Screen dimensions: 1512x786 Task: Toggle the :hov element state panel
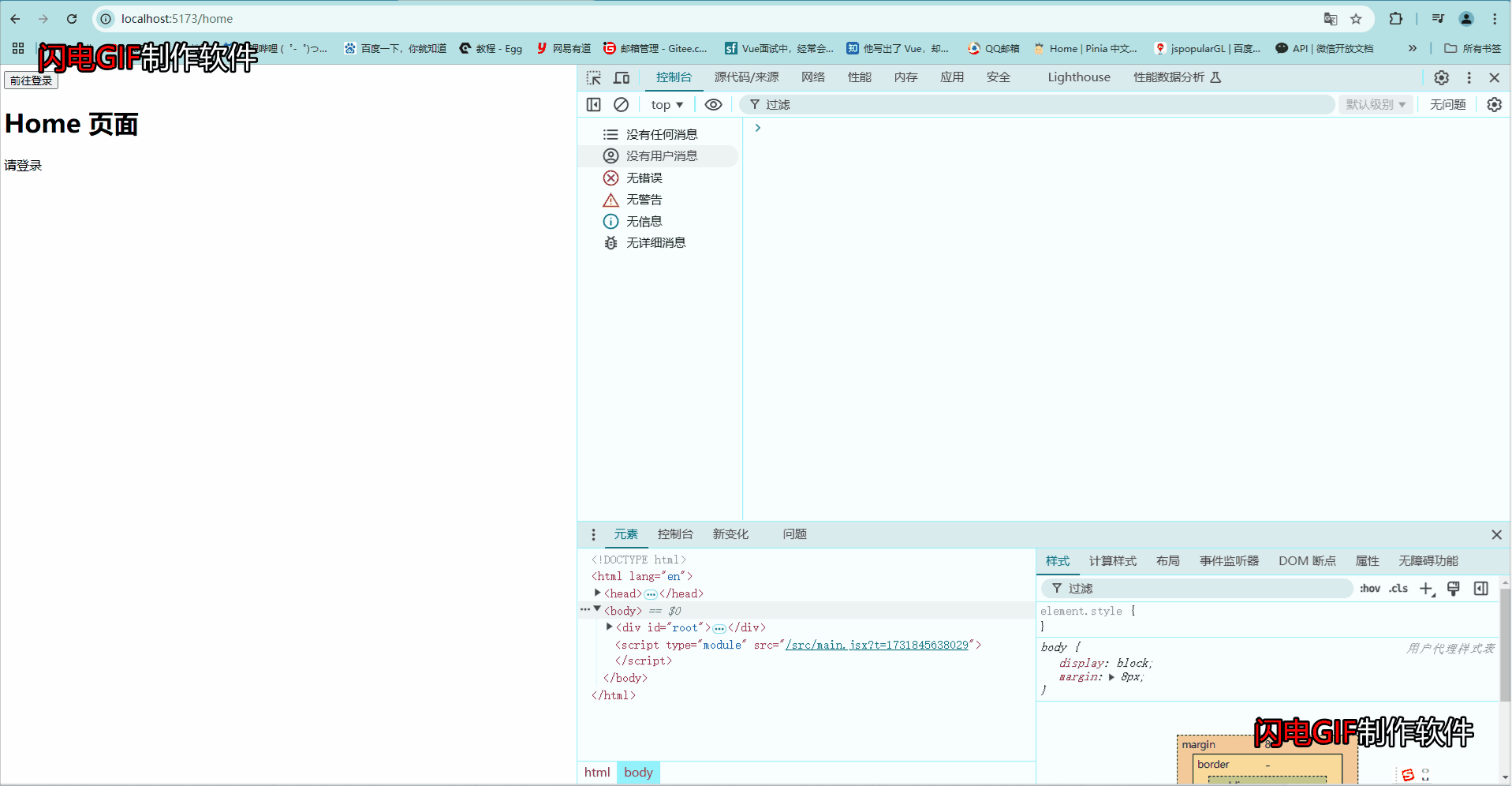1370,588
